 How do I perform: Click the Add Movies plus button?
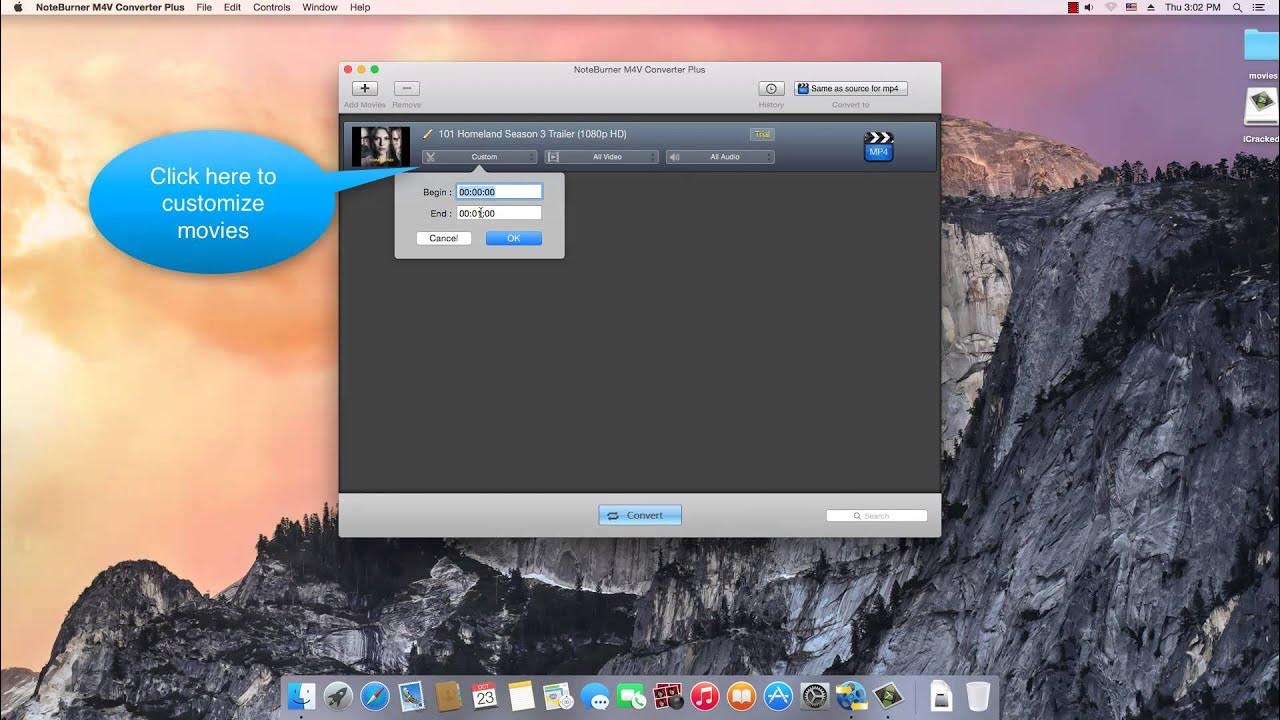coord(365,89)
